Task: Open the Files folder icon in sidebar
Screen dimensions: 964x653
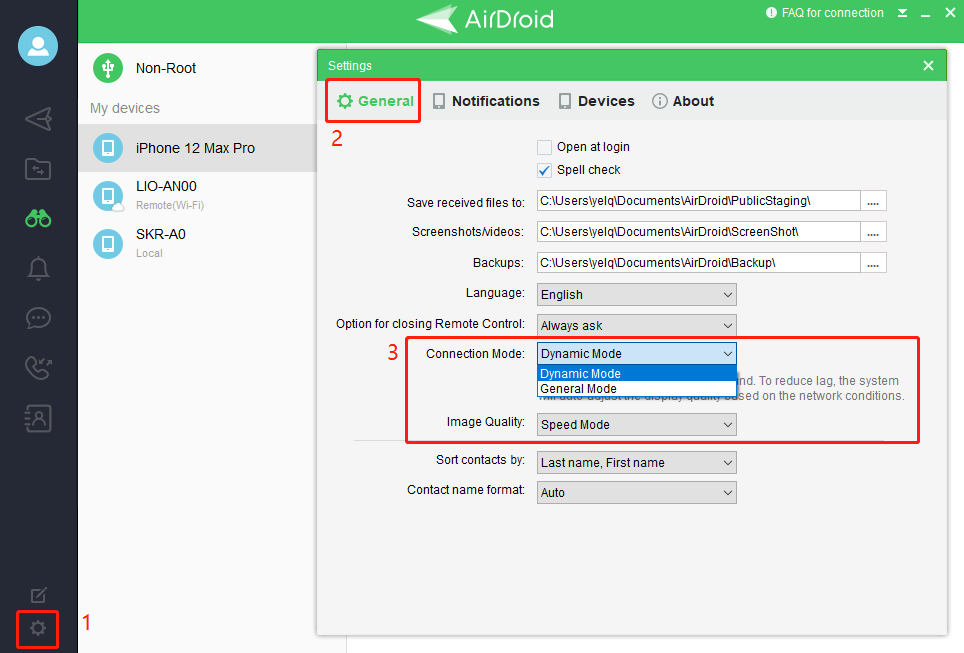Action: 38,168
